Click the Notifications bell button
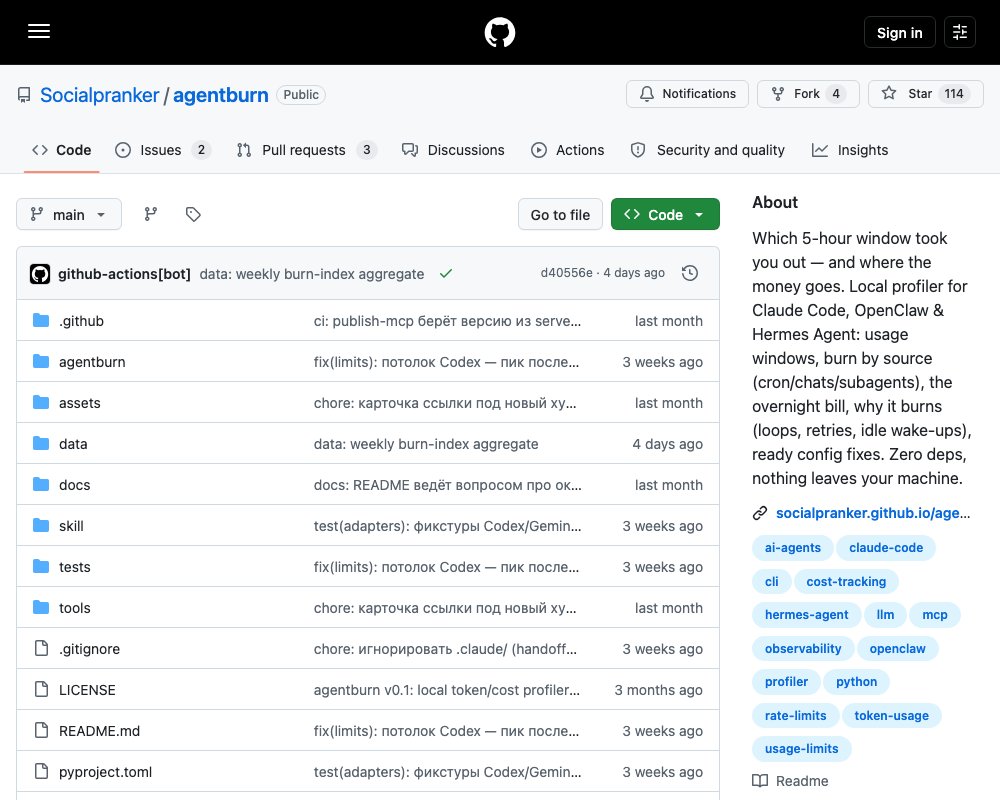Image resolution: width=1000 pixels, height=800 pixels. 687,94
